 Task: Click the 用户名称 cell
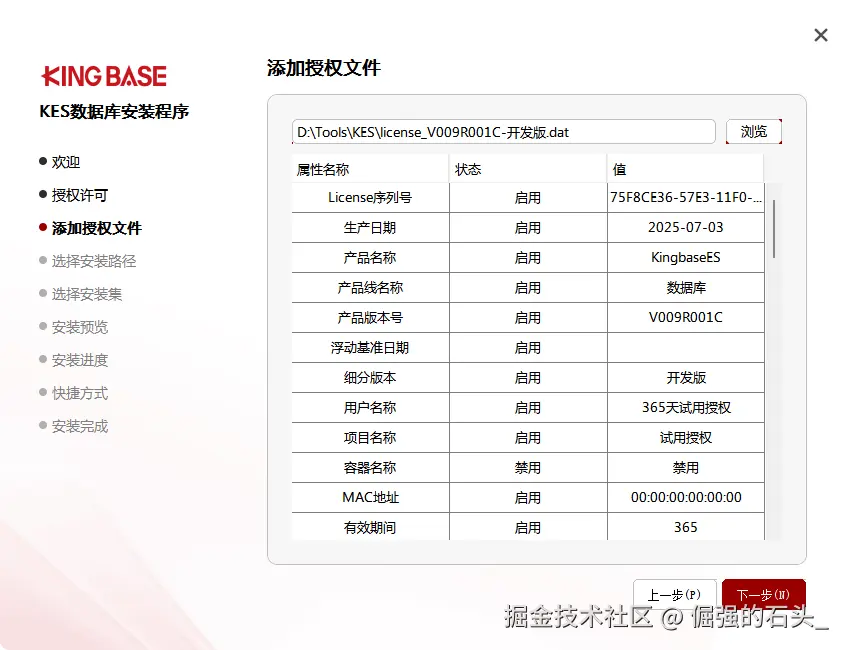pyautogui.click(x=370, y=407)
